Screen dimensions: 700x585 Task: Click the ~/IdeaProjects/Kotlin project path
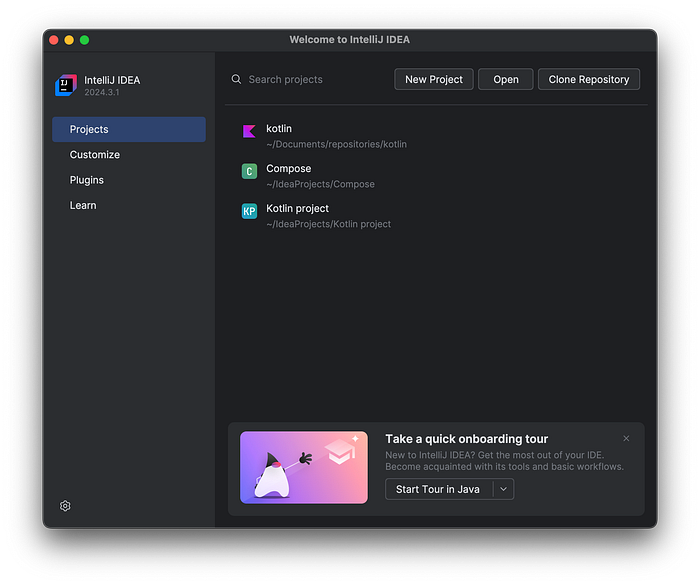(328, 224)
